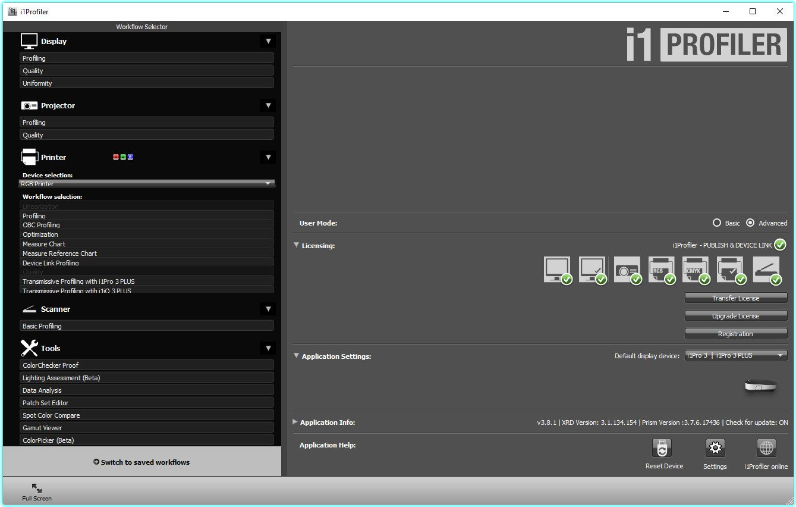Screen dimensions: 796x507
Task: Click the scanner license icon
Action: 767,270
